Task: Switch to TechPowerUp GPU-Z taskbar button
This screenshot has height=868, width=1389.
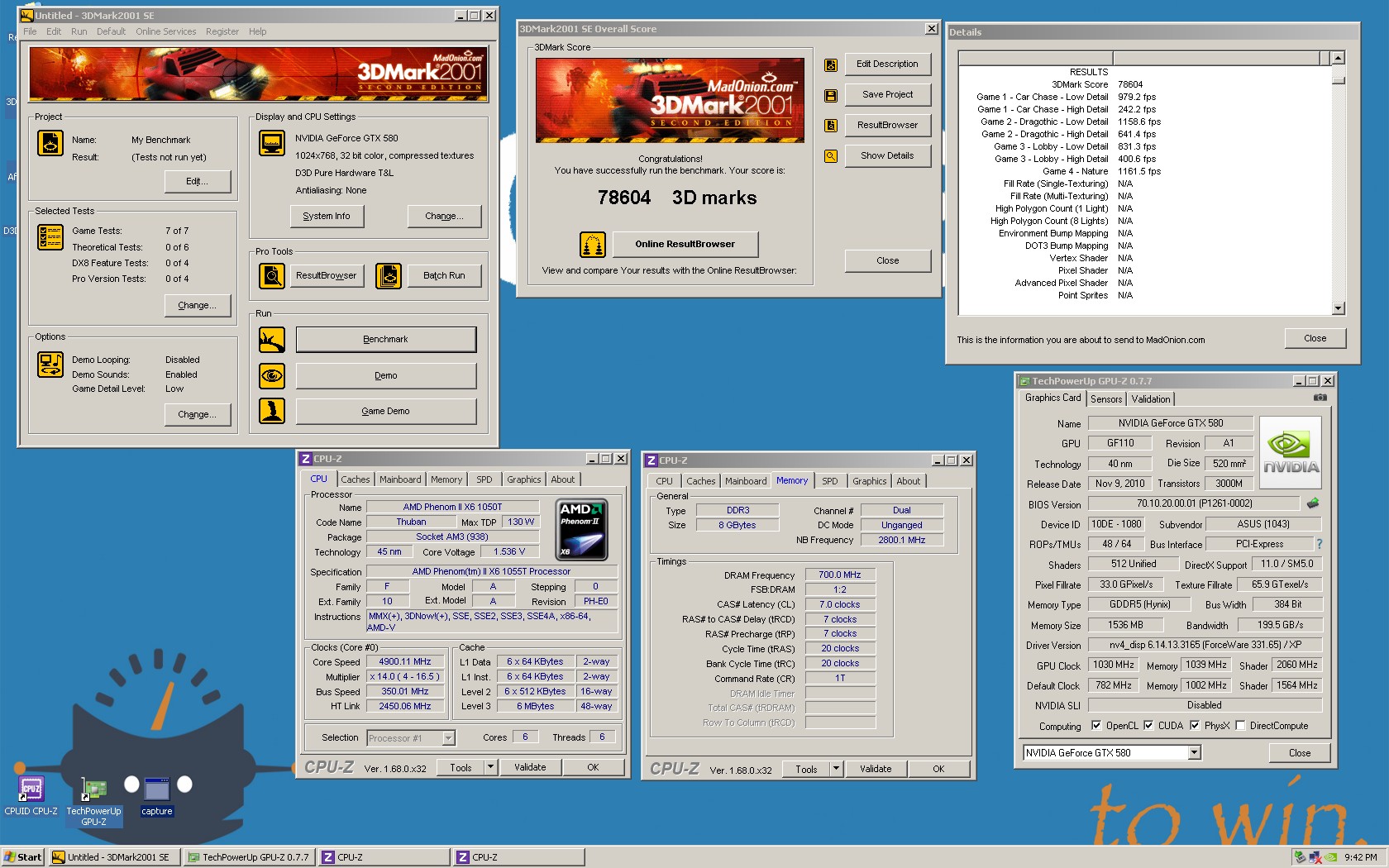Action: (248, 857)
